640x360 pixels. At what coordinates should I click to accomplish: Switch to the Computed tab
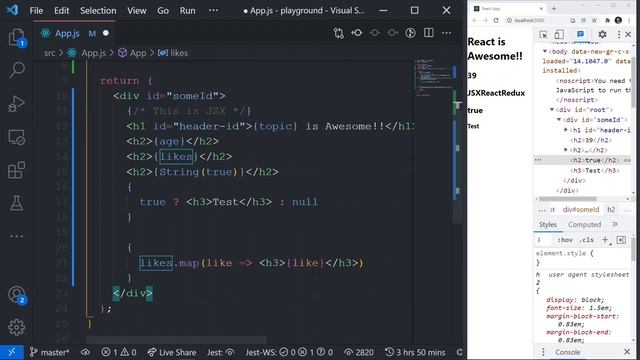click(584, 224)
